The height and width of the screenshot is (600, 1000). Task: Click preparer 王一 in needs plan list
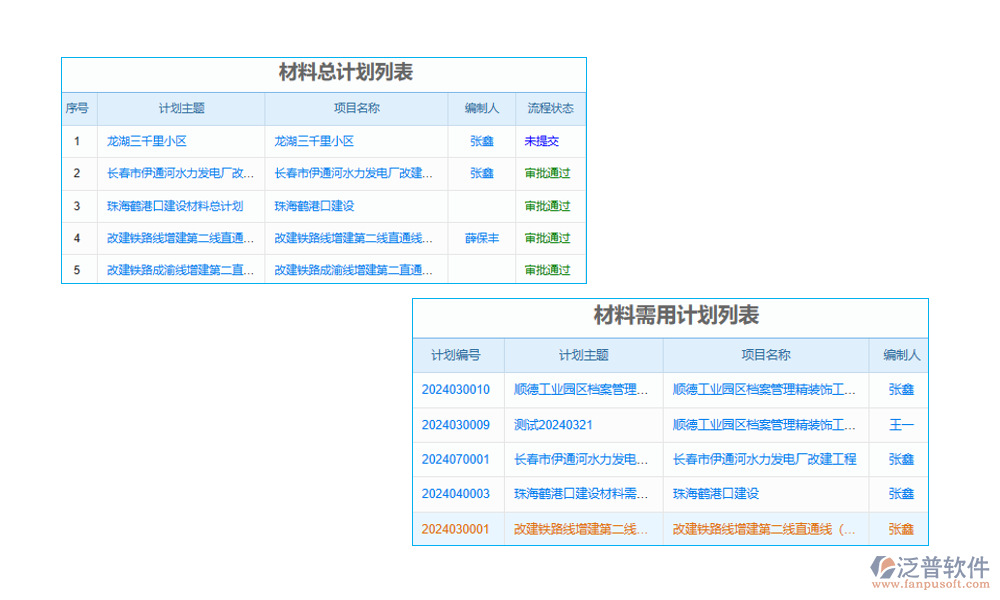[899, 424]
